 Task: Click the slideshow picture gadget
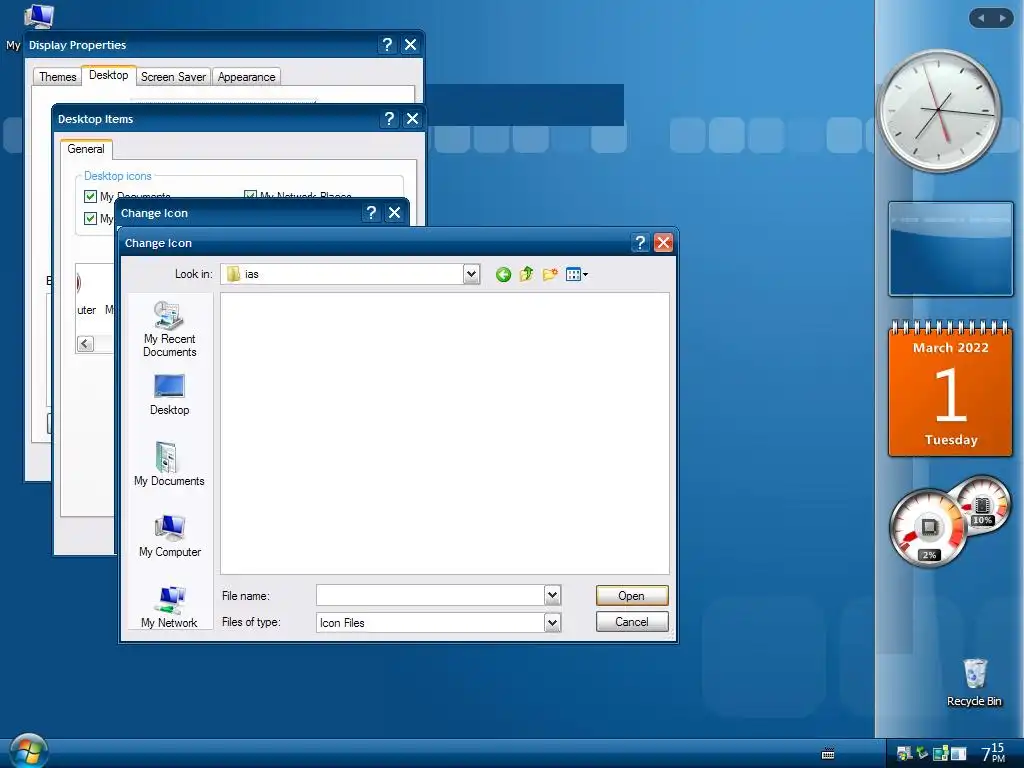pos(951,249)
